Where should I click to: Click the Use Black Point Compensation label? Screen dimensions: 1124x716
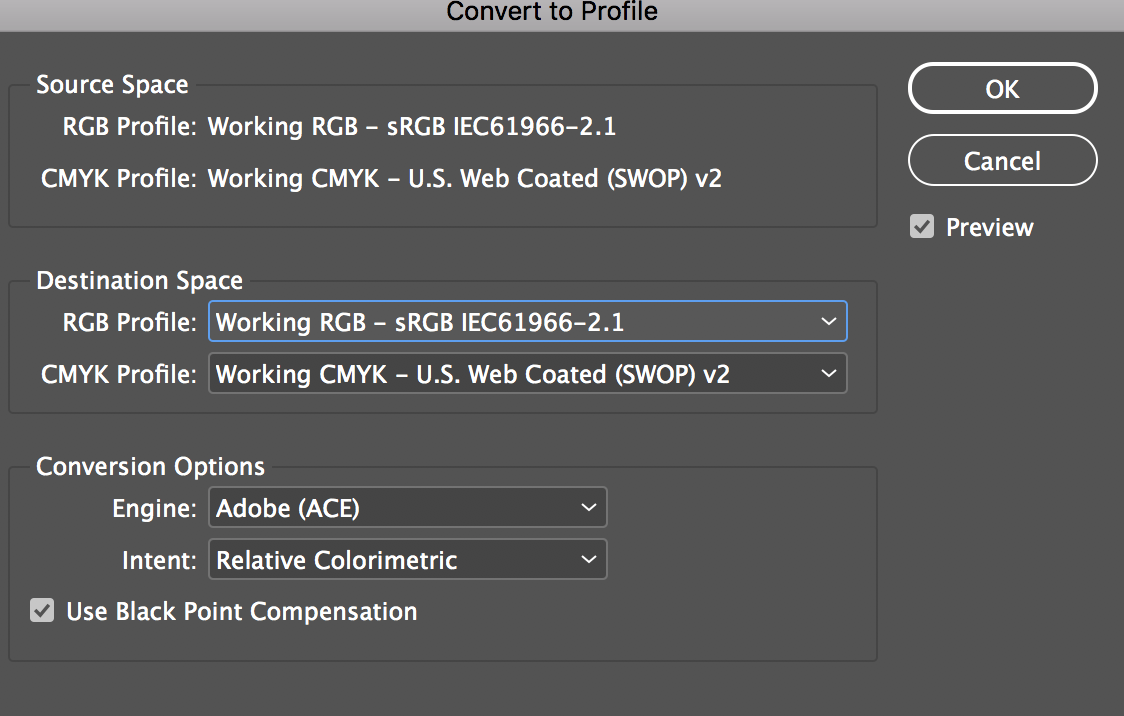[x=241, y=611]
